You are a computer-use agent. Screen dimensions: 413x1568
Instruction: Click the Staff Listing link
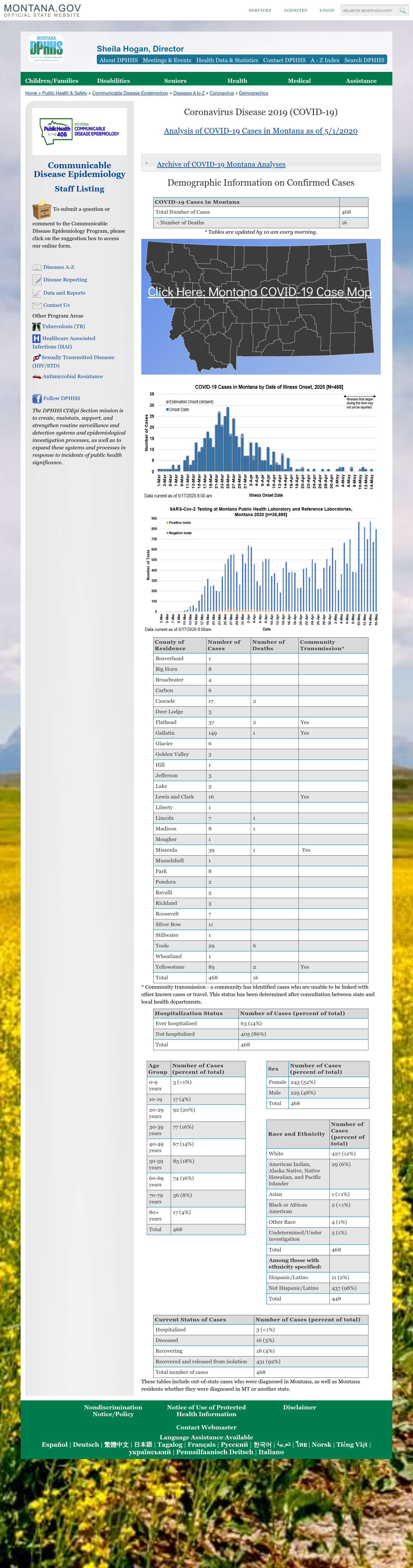point(79,189)
